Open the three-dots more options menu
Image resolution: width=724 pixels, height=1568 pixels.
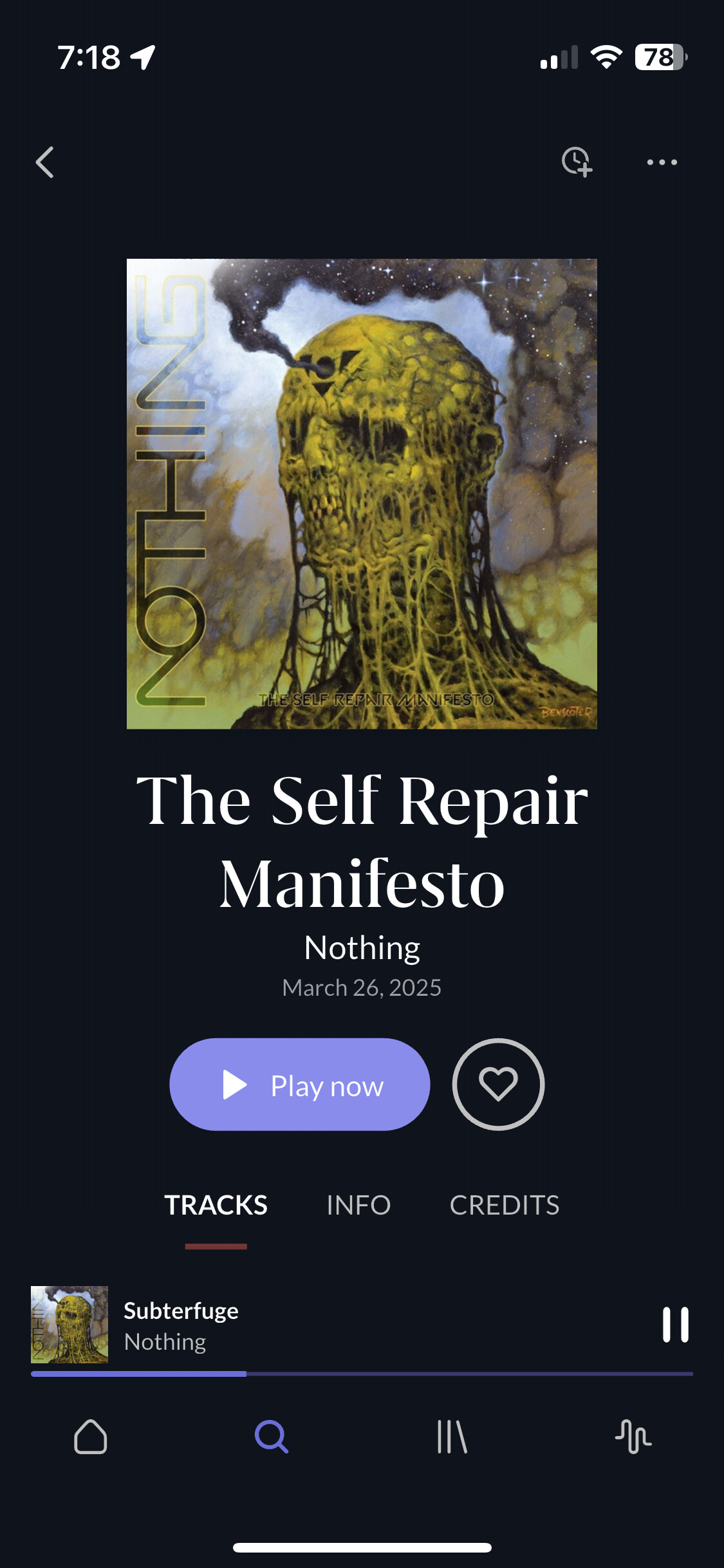click(662, 162)
